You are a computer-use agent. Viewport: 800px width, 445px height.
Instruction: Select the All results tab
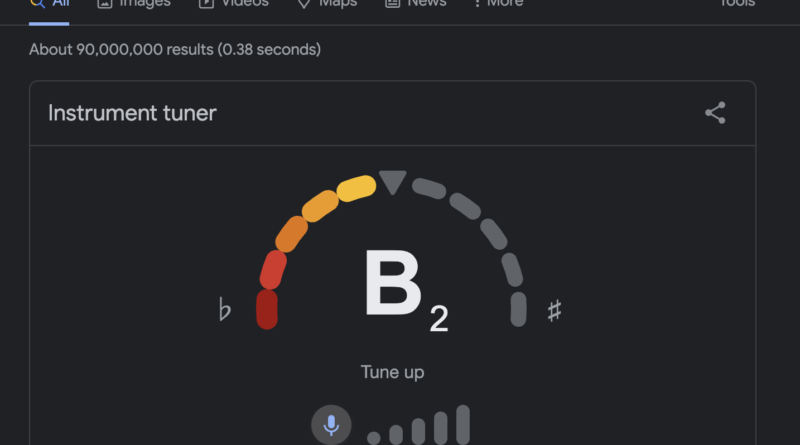49,3
